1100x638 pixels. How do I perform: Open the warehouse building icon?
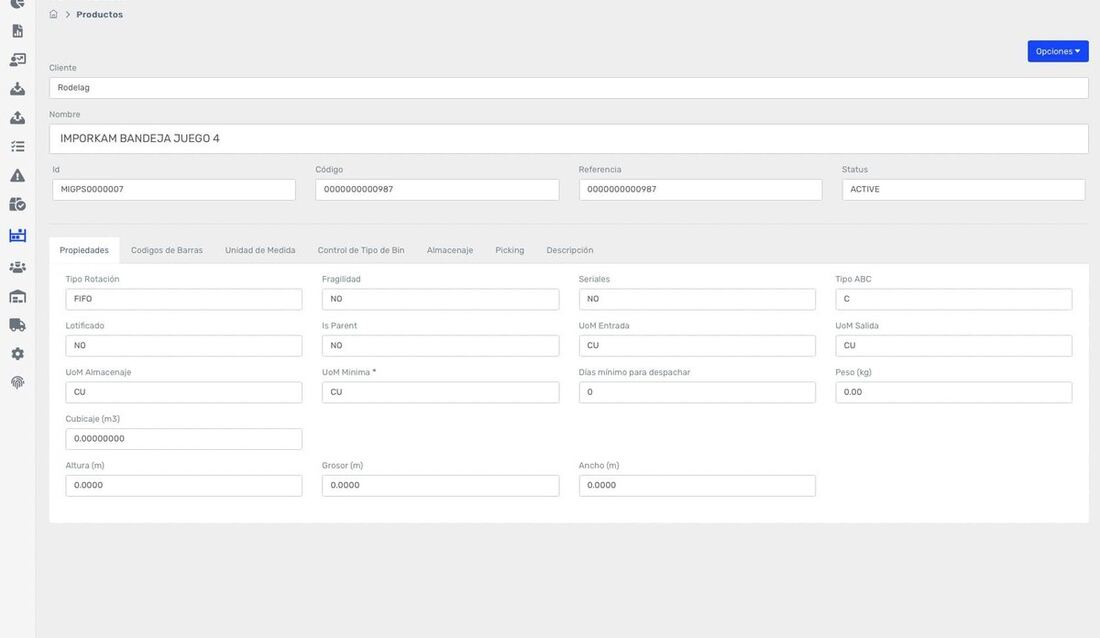click(18, 296)
